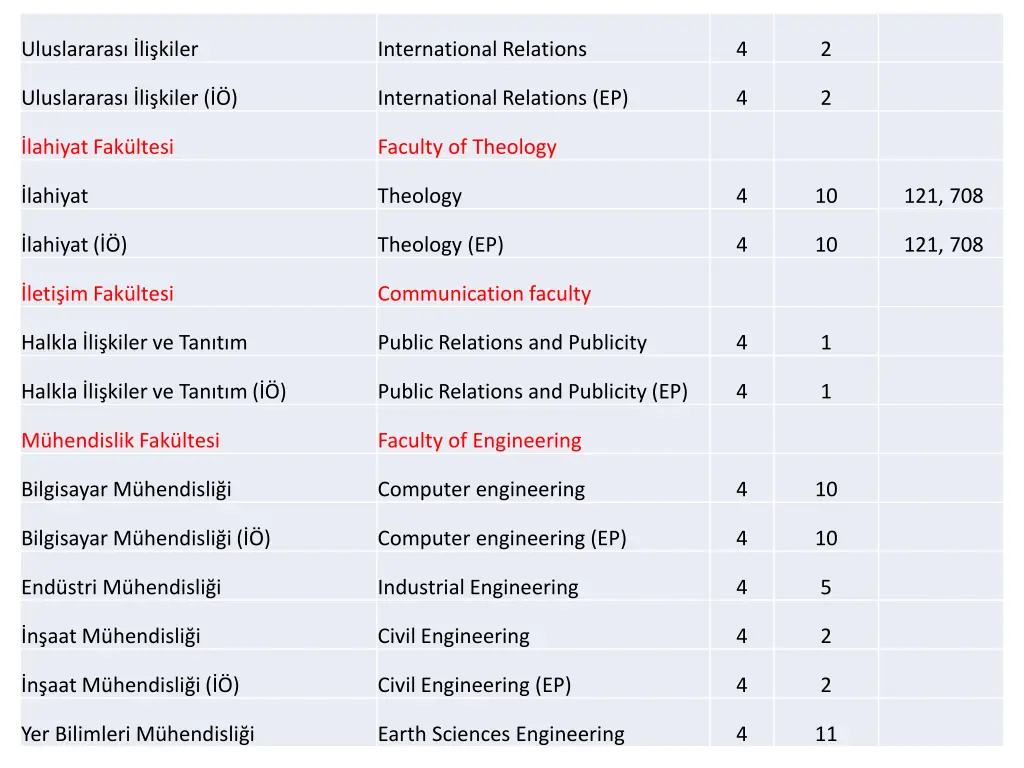This screenshot has height=768, width=1024.
Task: Click the Faculty of Theology heading
Action: pyautogui.click(x=467, y=147)
